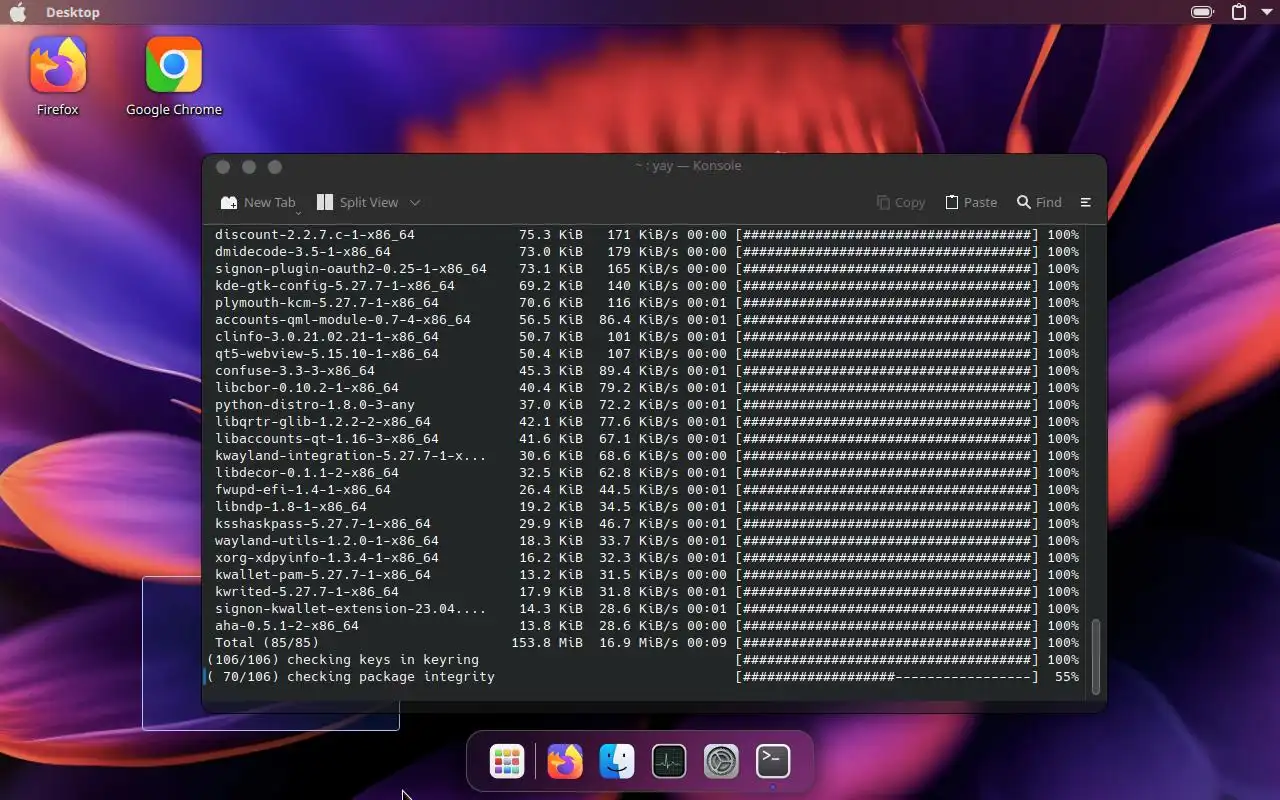Click 'aha-0.5.1-2-x86_64' text

click(x=287, y=626)
